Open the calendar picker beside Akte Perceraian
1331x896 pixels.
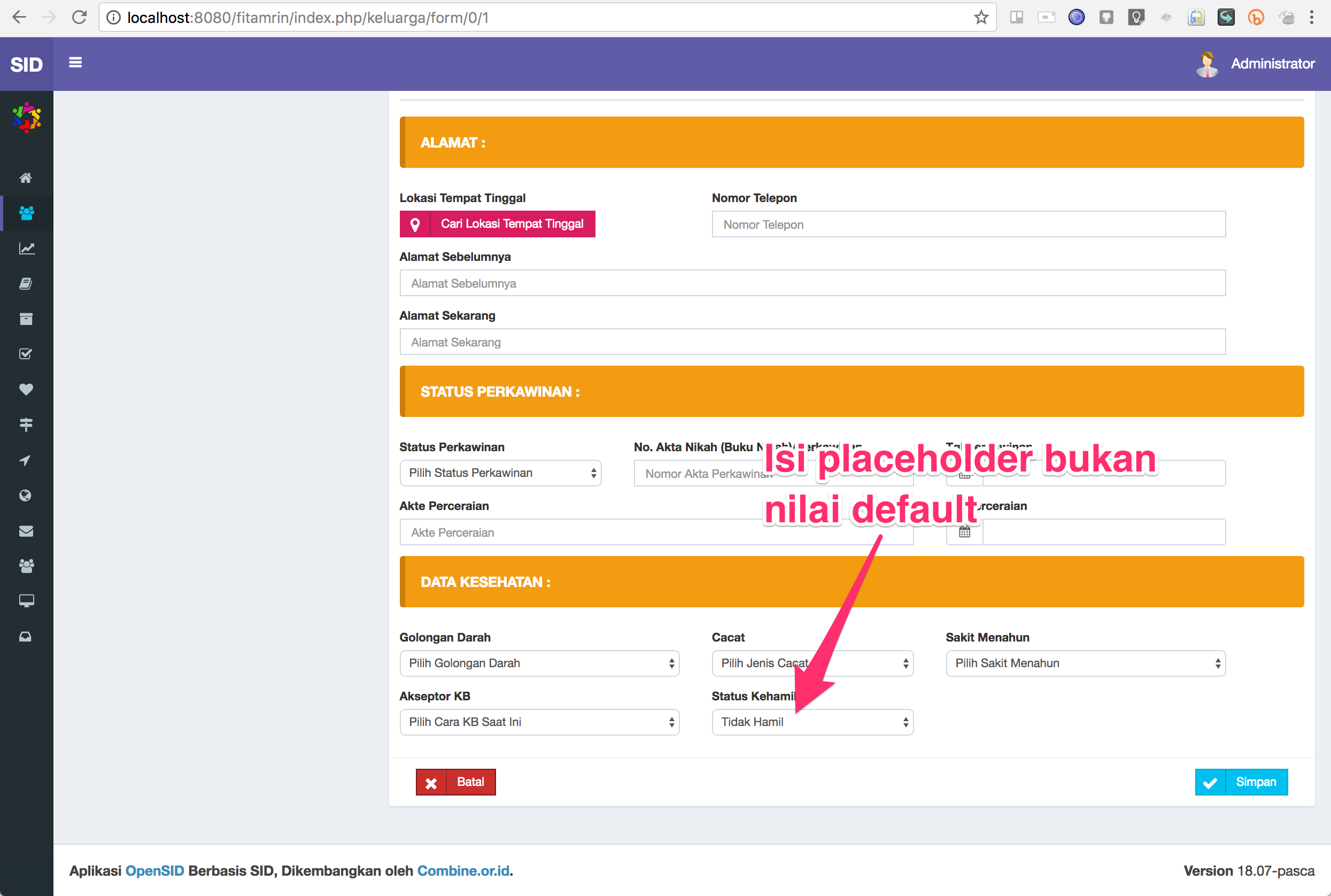tap(964, 531)
